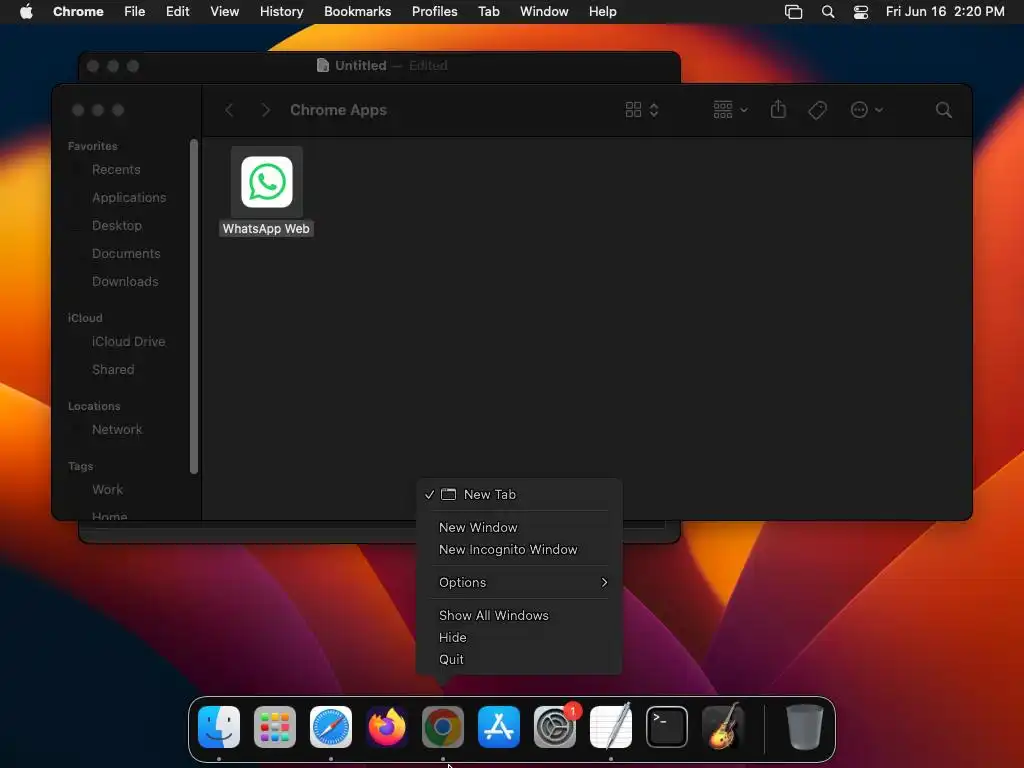The image size is (1024, 768).
Task: Expand the Options submenu
Action: tap(519, 583)
